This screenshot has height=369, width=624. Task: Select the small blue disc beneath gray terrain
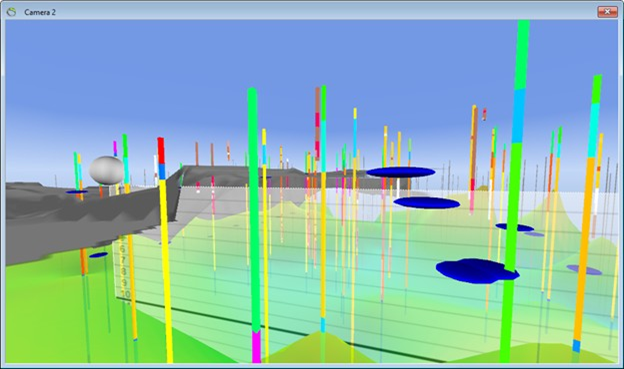coord(98,255)
